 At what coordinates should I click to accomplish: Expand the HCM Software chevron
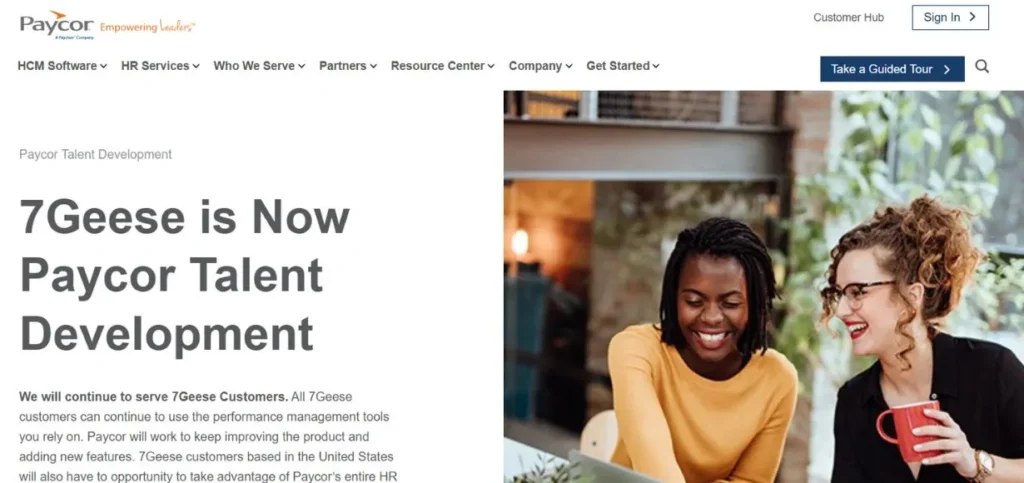103,67
